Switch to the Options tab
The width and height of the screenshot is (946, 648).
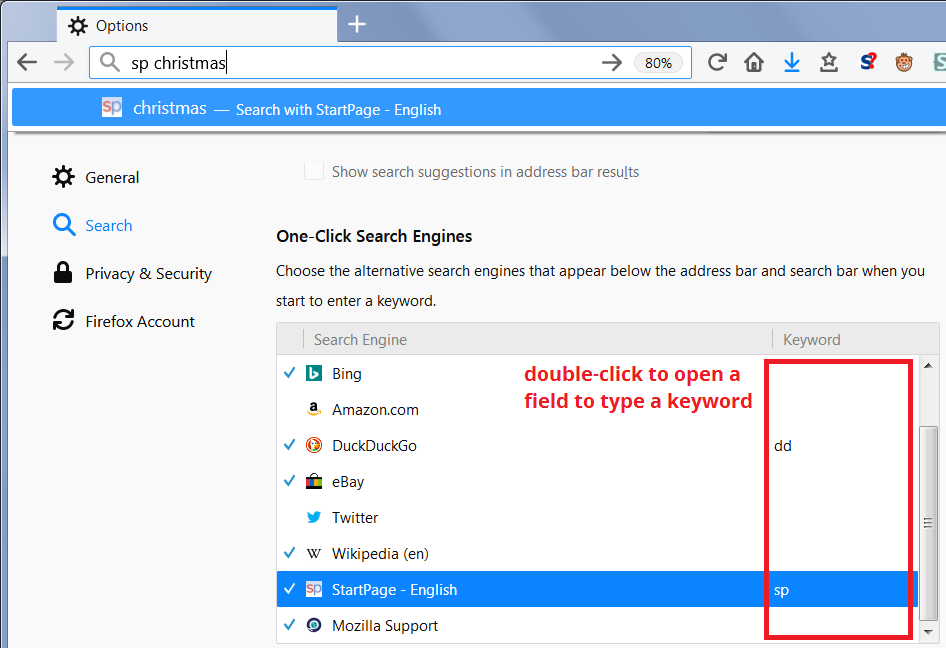[197, 25]
